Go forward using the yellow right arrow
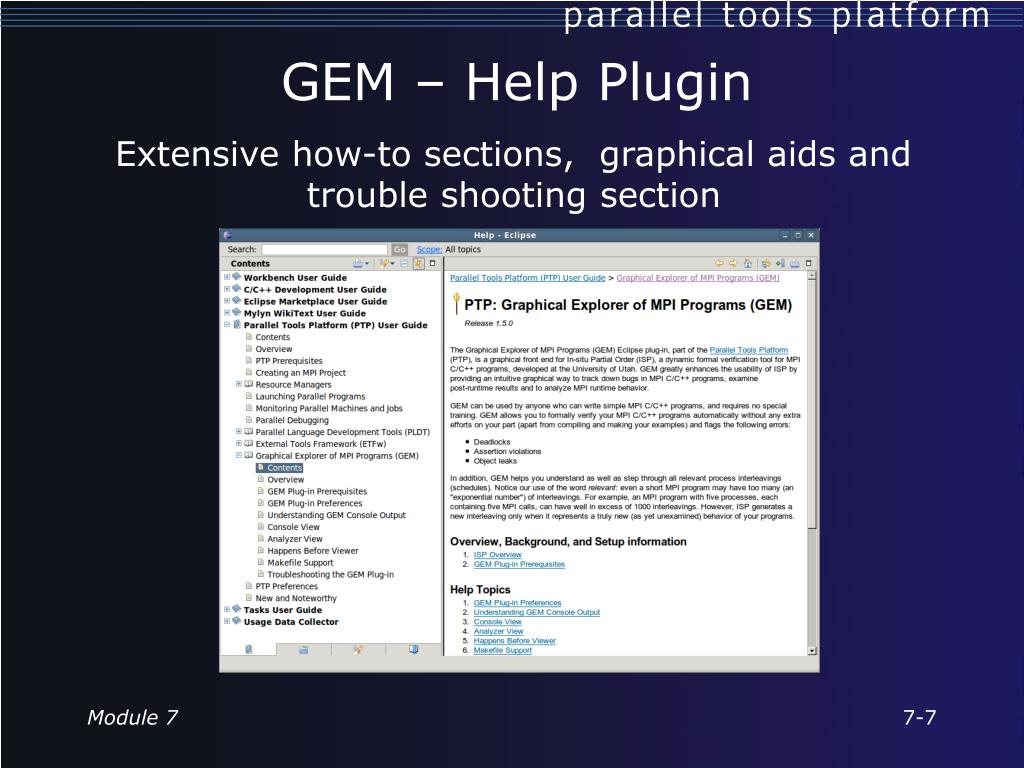Viewport: 1024px width, 768px height. coord(733,264)
